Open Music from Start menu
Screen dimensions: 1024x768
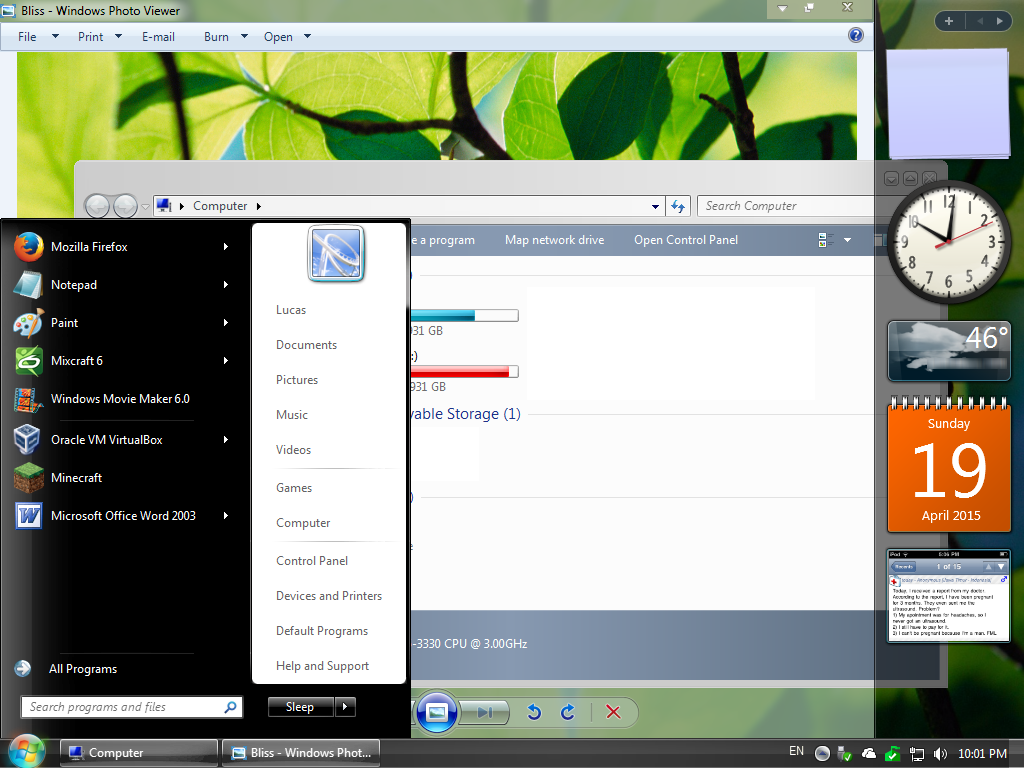(x=291, y=415)
